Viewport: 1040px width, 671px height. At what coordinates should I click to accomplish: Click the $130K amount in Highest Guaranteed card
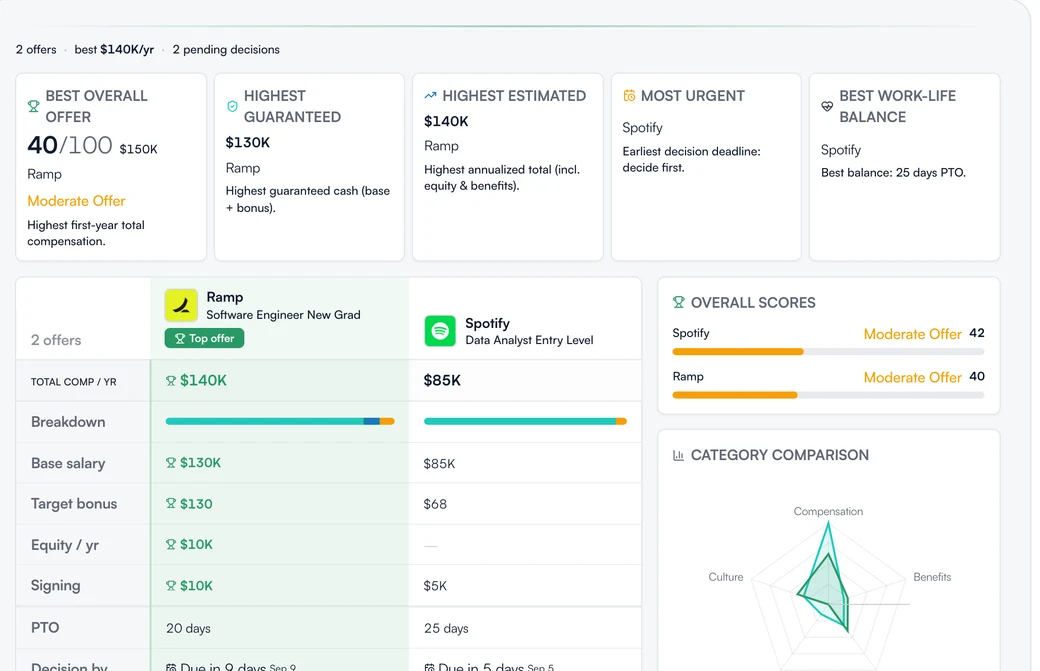(248, 143)
